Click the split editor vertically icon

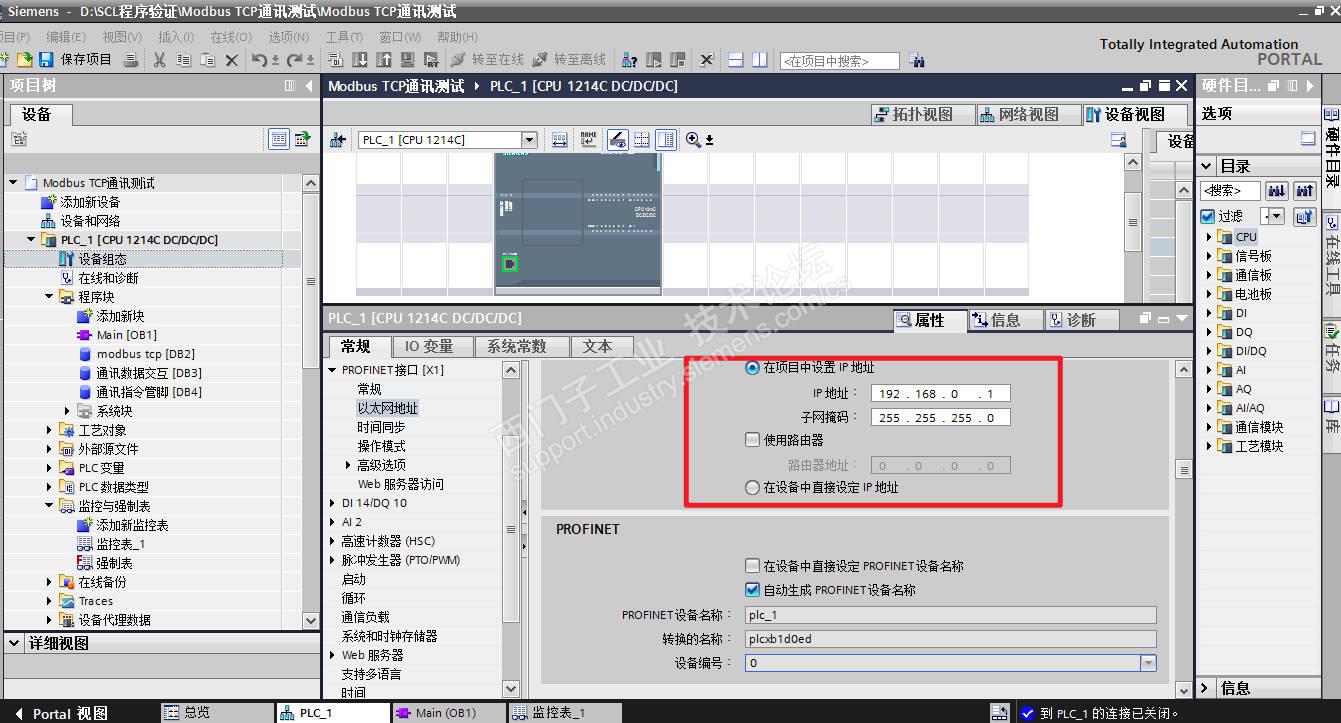pyautogui.click(x=760, y=60)
